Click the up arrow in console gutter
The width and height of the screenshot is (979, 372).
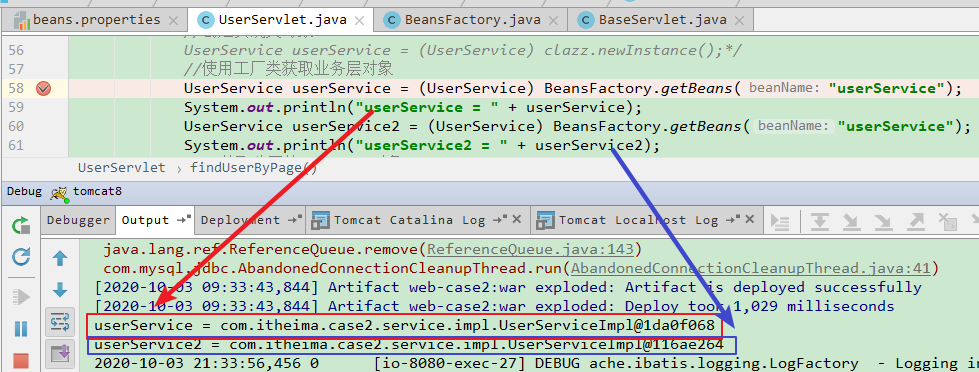point(60,258)
